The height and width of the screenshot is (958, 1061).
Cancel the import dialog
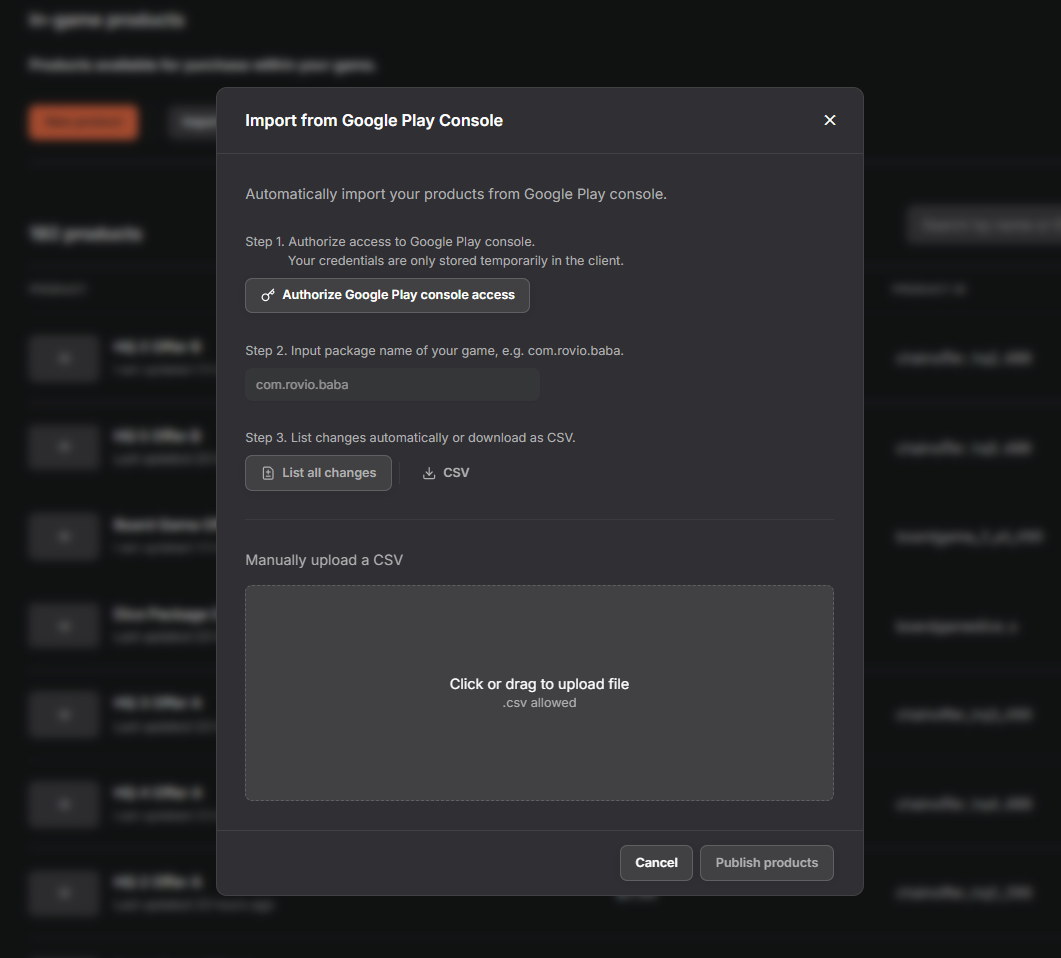tap(656, 863)
